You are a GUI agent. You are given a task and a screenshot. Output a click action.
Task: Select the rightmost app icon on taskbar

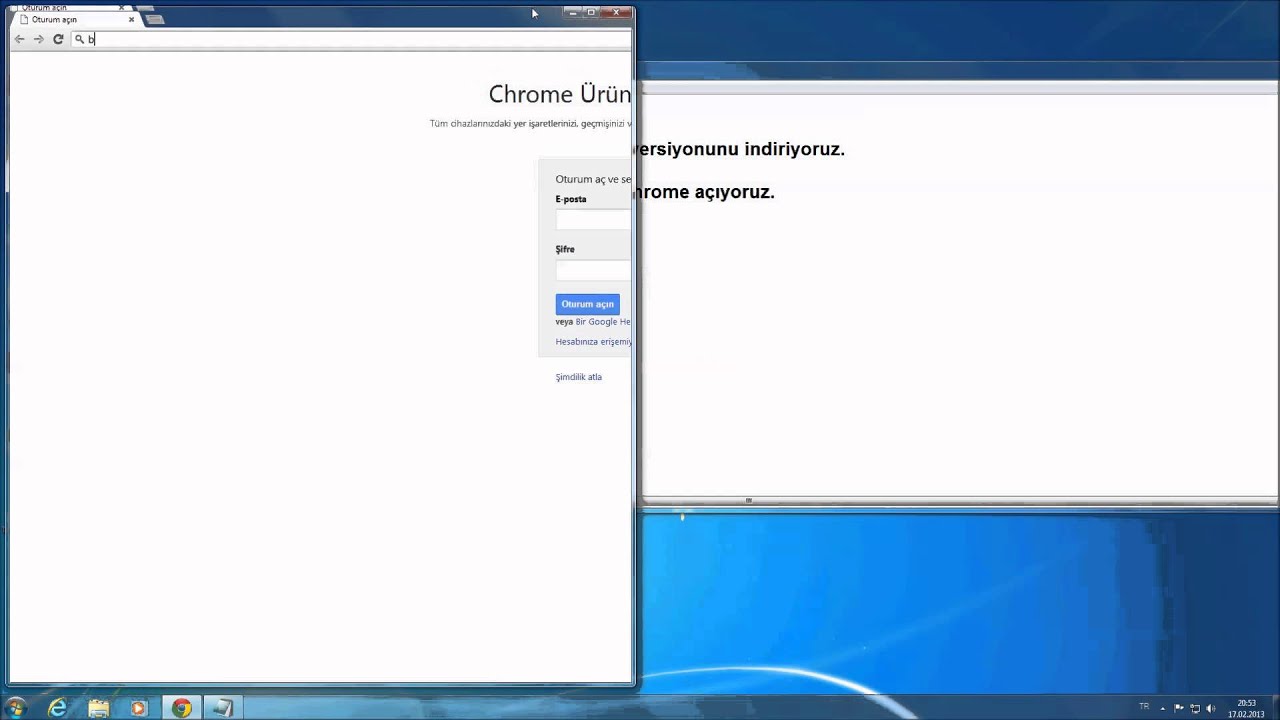(x=222, y=708)
